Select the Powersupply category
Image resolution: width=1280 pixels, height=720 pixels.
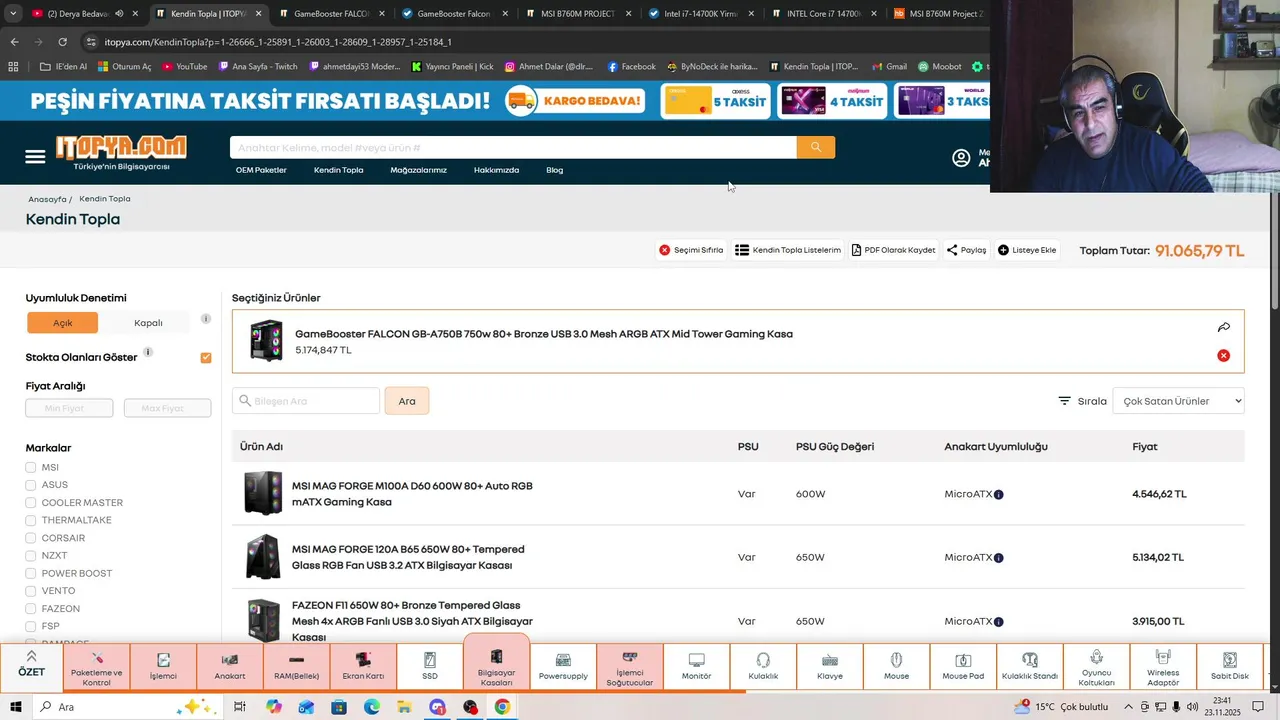pos(563,666)
